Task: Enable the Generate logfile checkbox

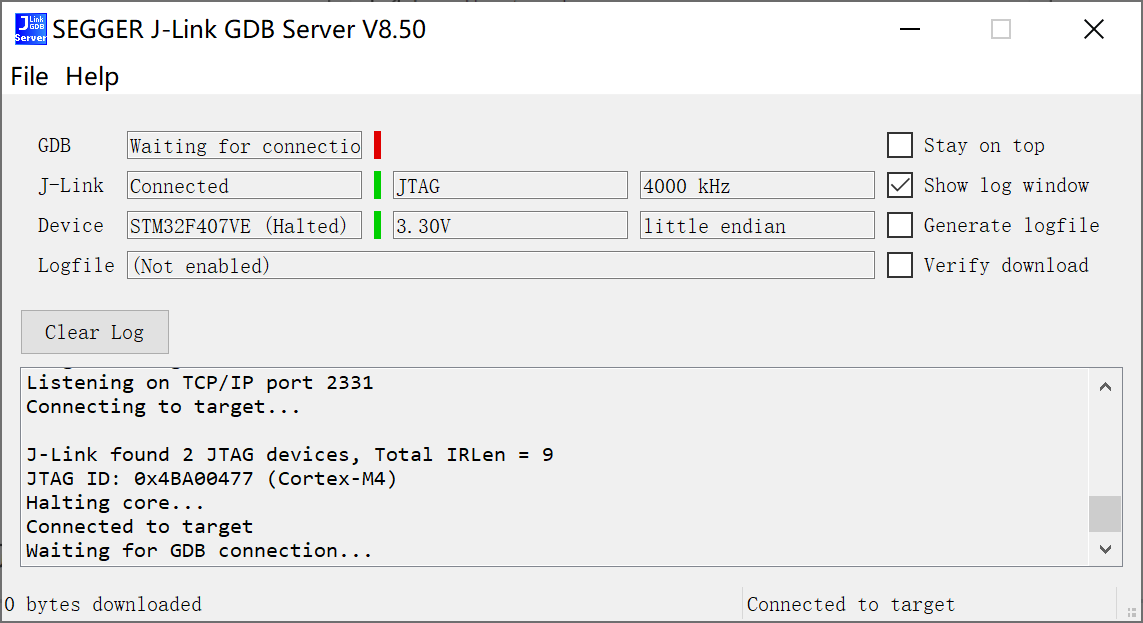Action: 900,226
